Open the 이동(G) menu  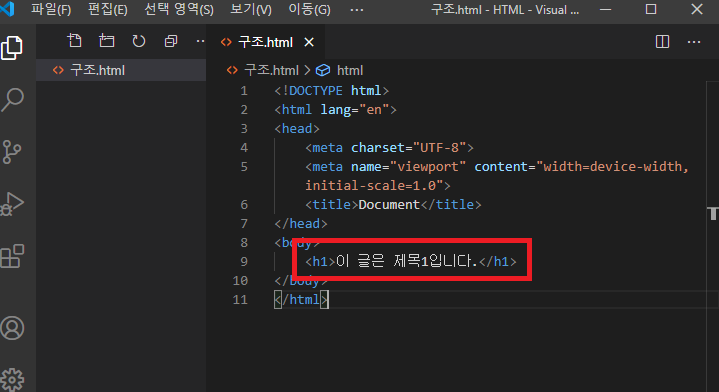[x=309, y=10]
